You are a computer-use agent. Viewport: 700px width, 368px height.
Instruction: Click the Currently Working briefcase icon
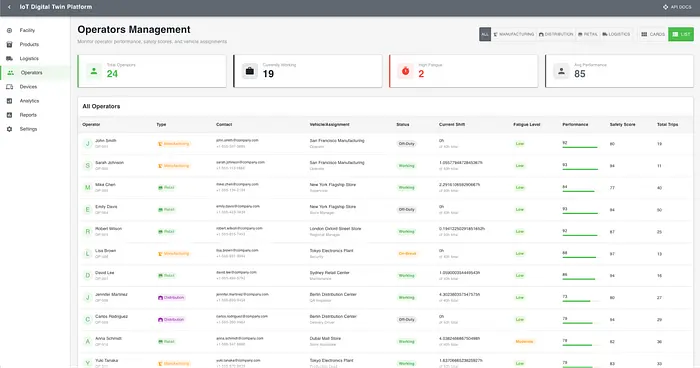250,71
